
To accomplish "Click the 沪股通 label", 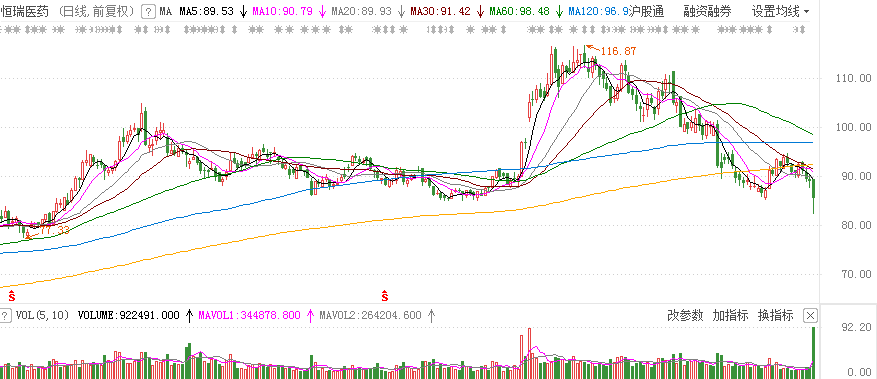I will click(x=647, y=11).
